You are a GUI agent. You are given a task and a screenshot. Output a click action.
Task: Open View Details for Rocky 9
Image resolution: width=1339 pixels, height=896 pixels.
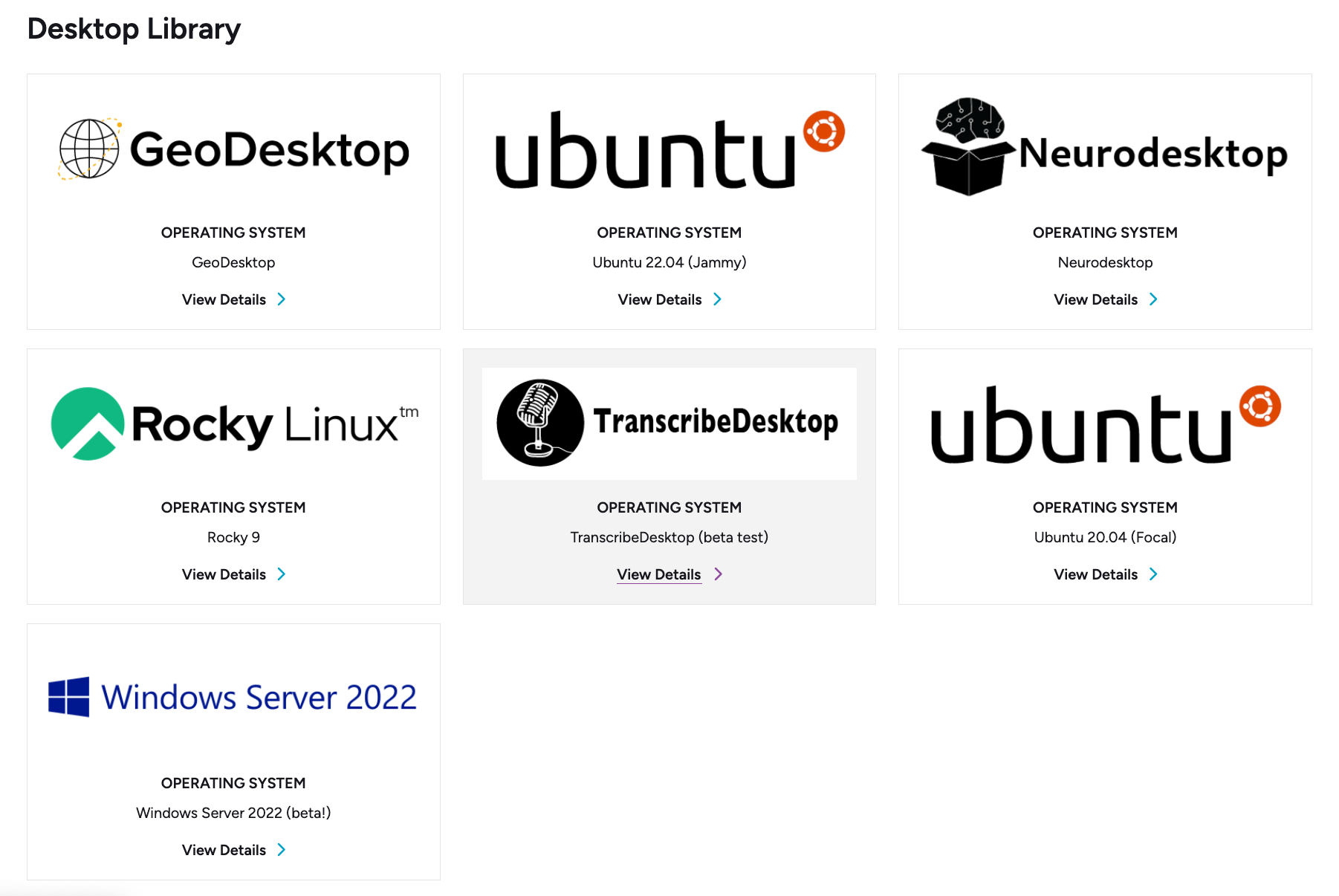pyautogui.click(x=224, y=574)
